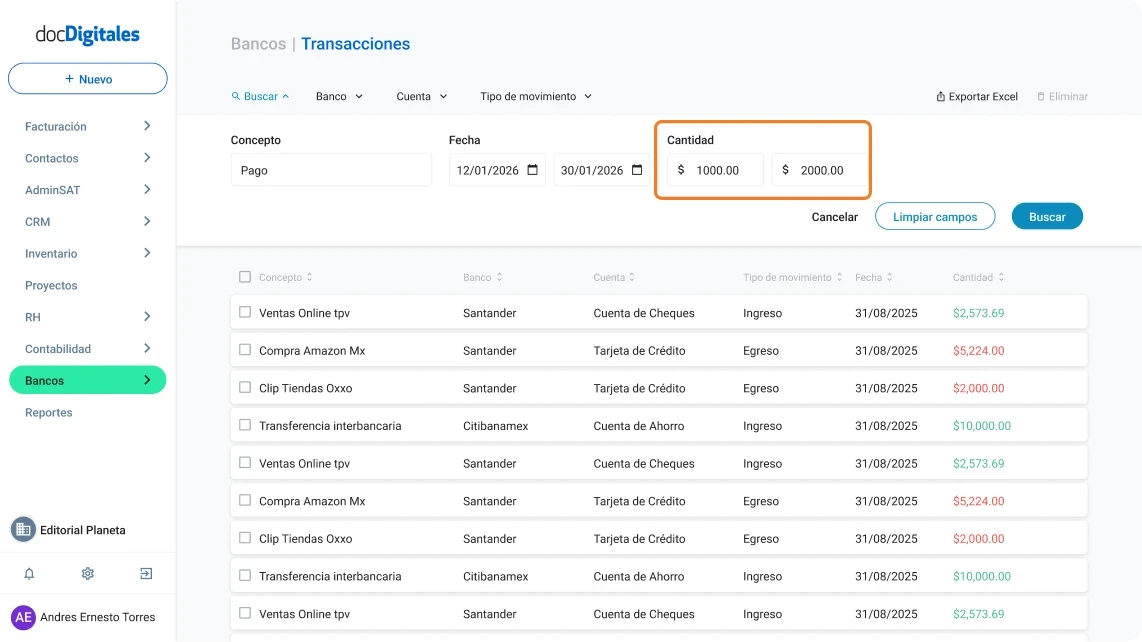Check the select-all checkbox in the table header
The width and height of the screenshot is (1142, 642).
(x=243, y=277)
